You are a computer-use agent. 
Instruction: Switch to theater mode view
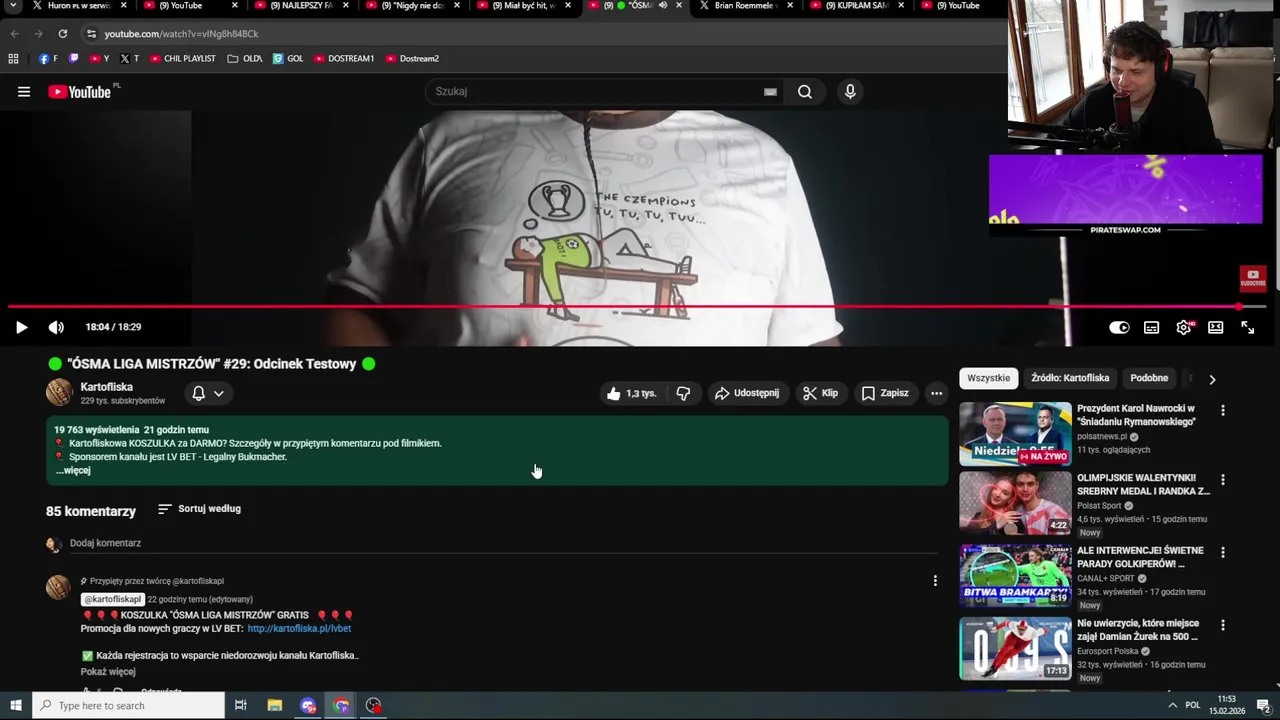click(x=1216, y=327)
